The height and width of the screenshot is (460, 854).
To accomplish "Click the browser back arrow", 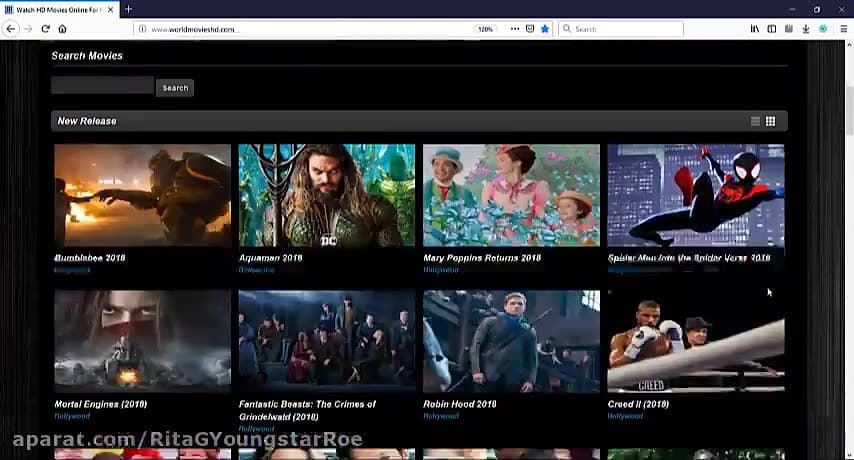I will (x=11, y=29).
